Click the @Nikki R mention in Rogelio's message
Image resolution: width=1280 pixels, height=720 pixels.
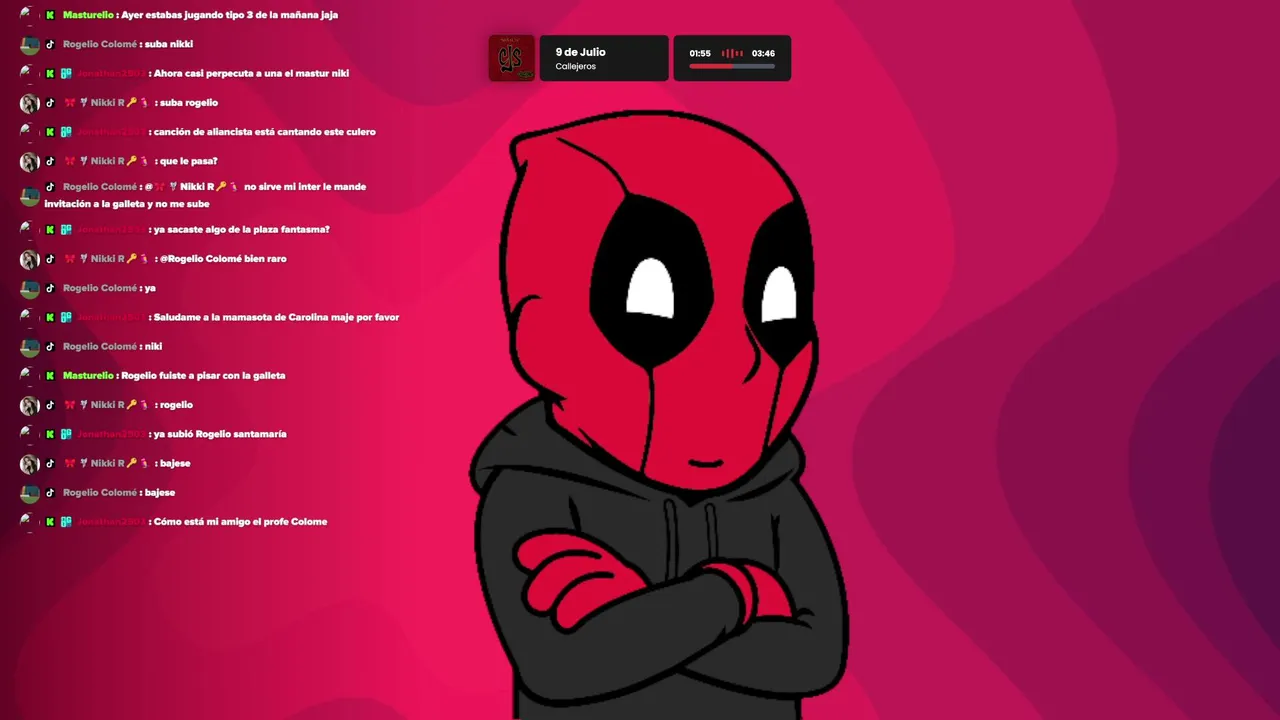[x=191, y=186]
